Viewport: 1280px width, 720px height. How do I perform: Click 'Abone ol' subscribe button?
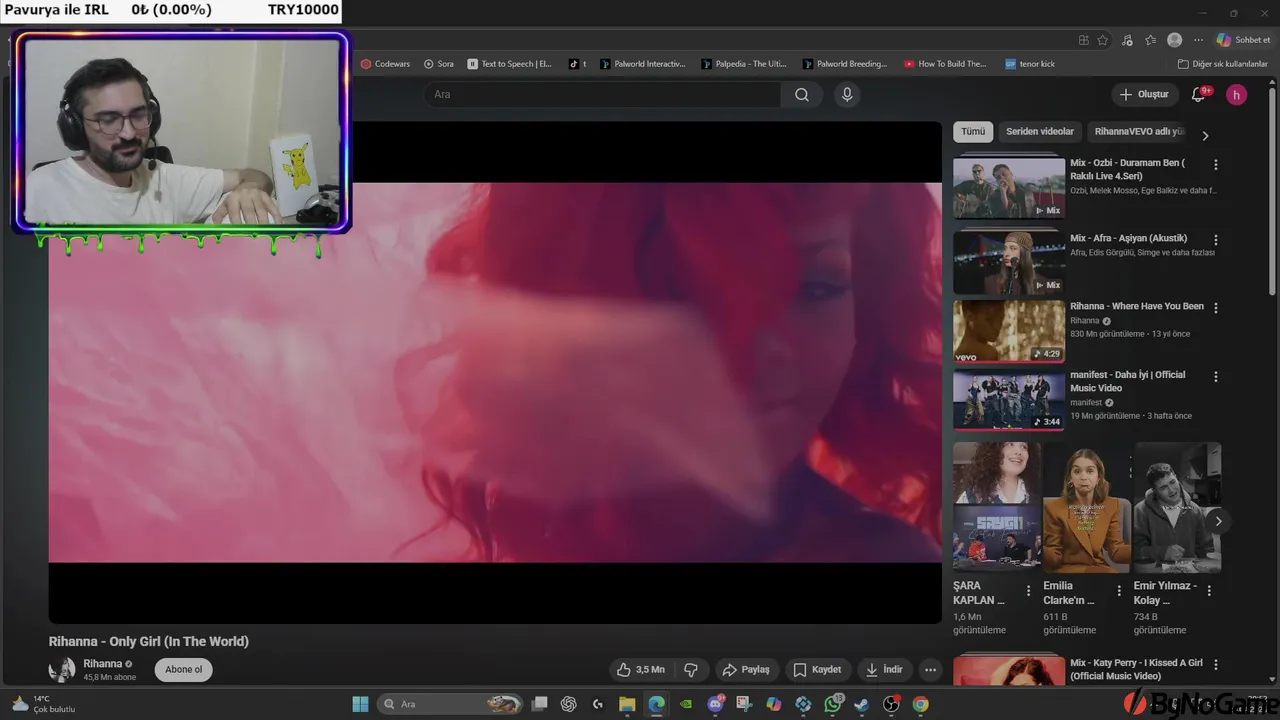coord(183,670)
